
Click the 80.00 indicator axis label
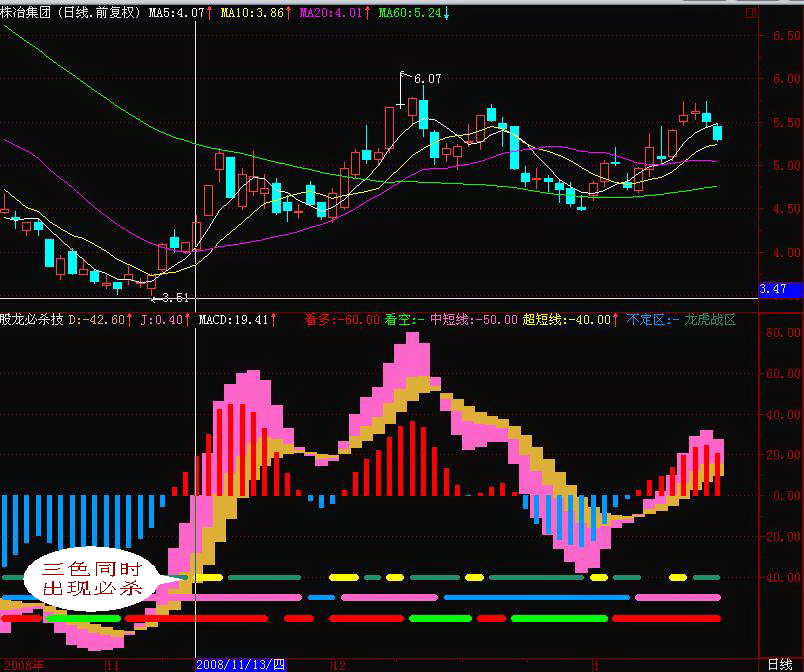783,333
